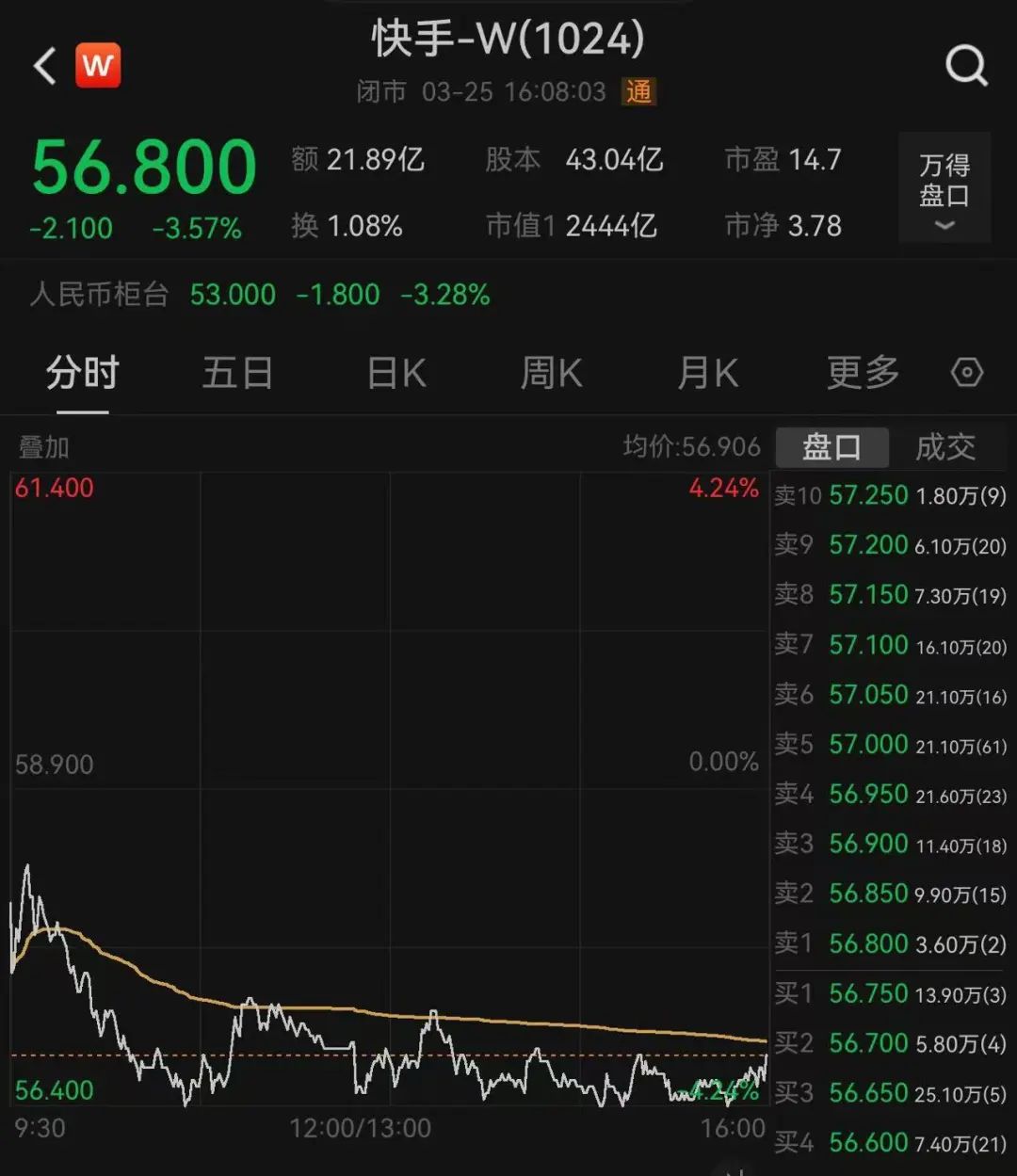Select the 卖2 56.850 order row
Image resolution: width=1017 pixels, height=1176 pixels.
pyautogui.click(x=891, y=894)
